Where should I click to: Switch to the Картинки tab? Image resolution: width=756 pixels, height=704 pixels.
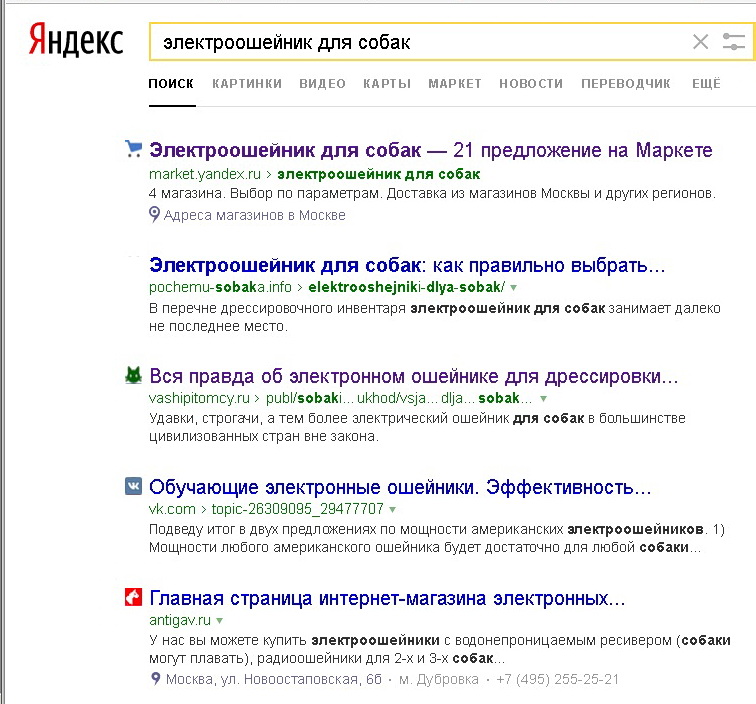click(247, 84)
